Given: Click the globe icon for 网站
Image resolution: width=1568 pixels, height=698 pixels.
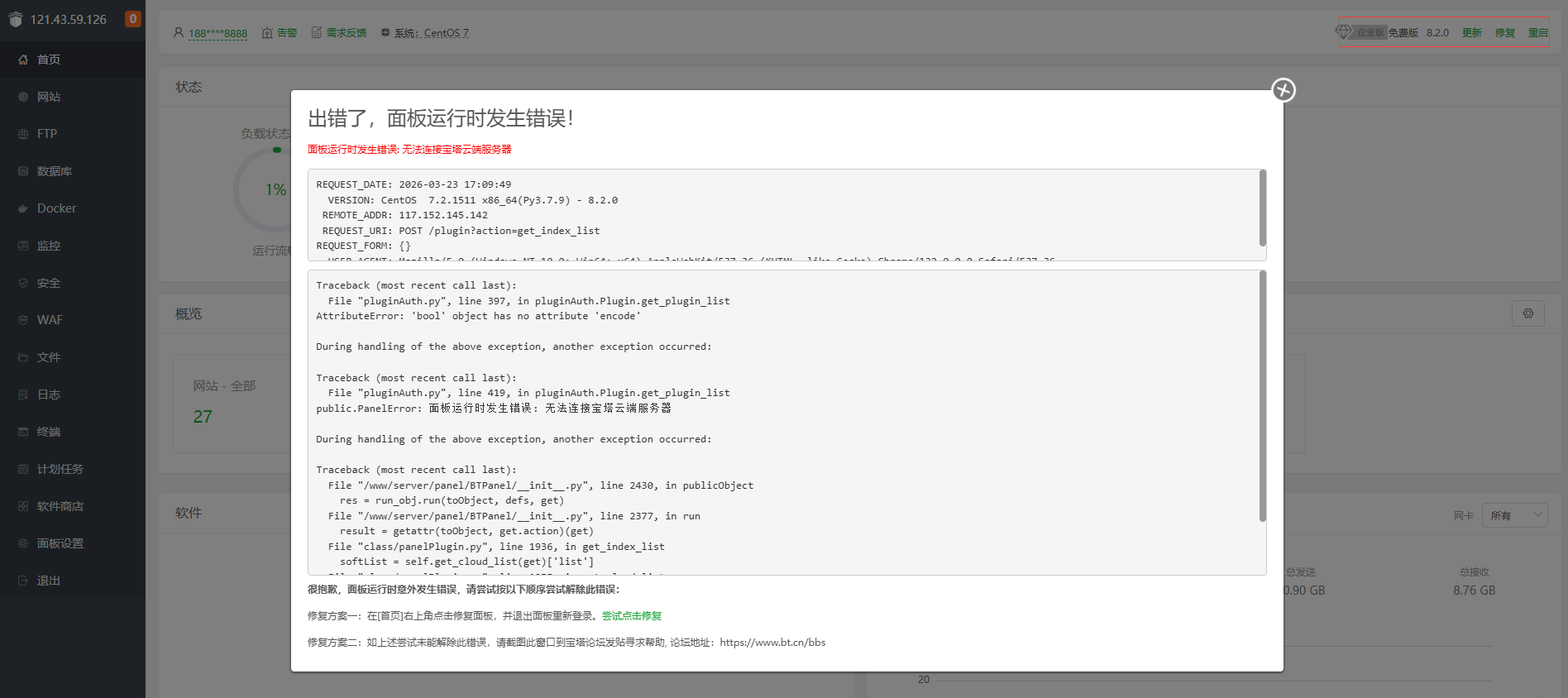Looking at the screenshot, I should [x=23, y=97].
